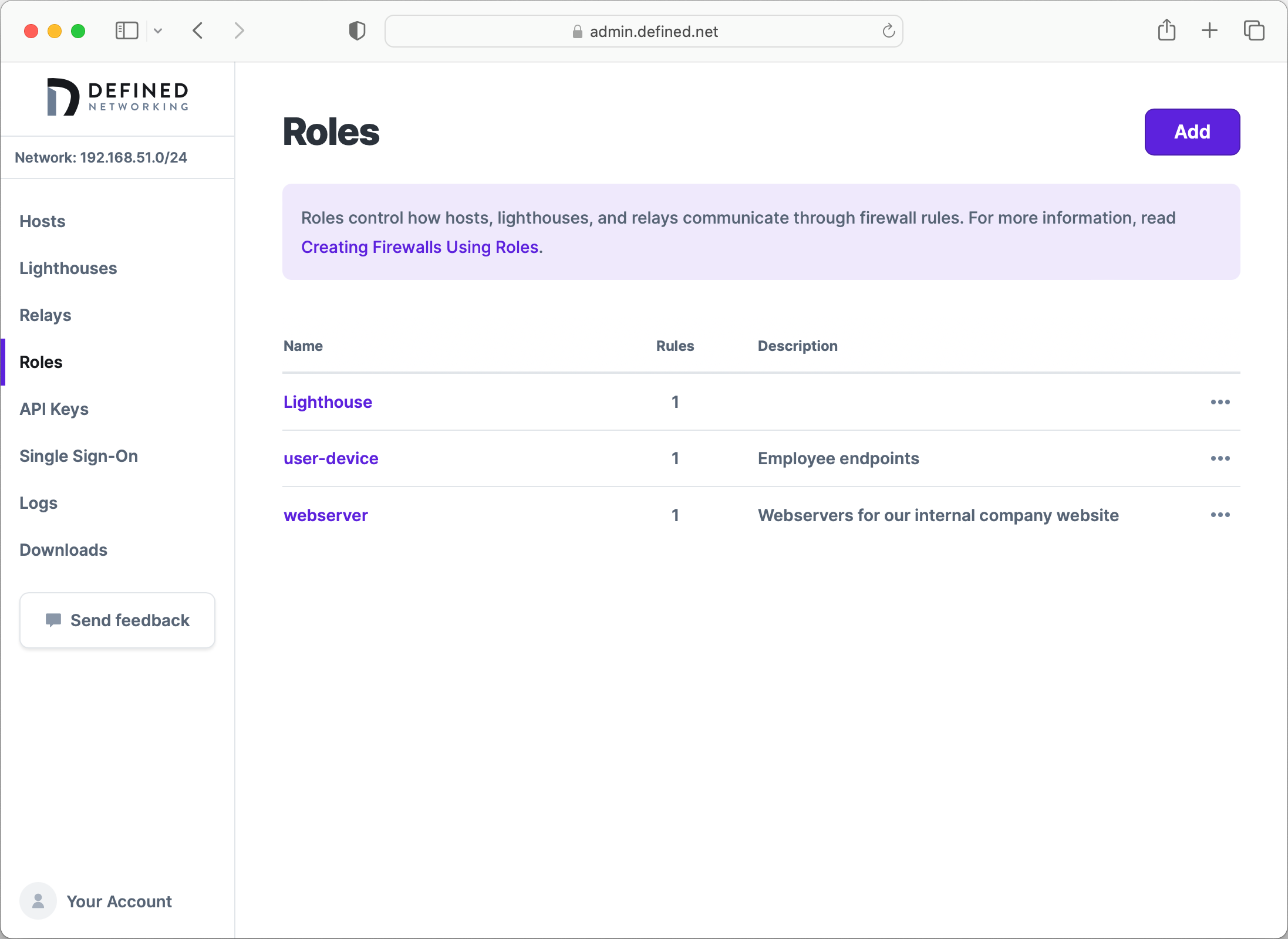Open the tab overview icon
Viewport: 1288px width, 939px height.
click(1253, 31)
